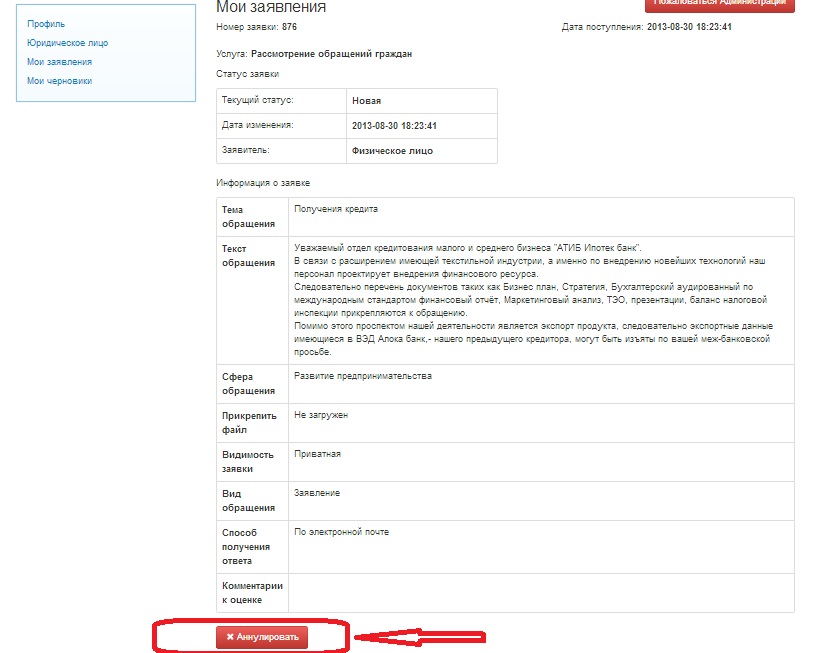
Task: Select the current status value Новая
Action: [366, 101]
